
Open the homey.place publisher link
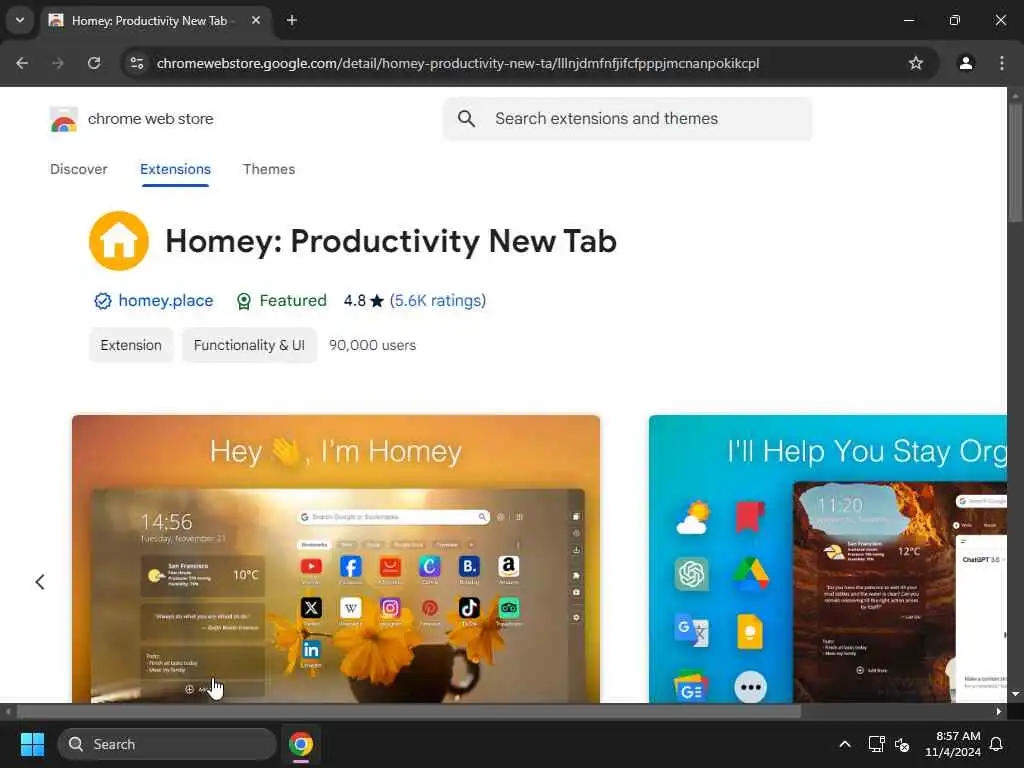click(166, 300)
